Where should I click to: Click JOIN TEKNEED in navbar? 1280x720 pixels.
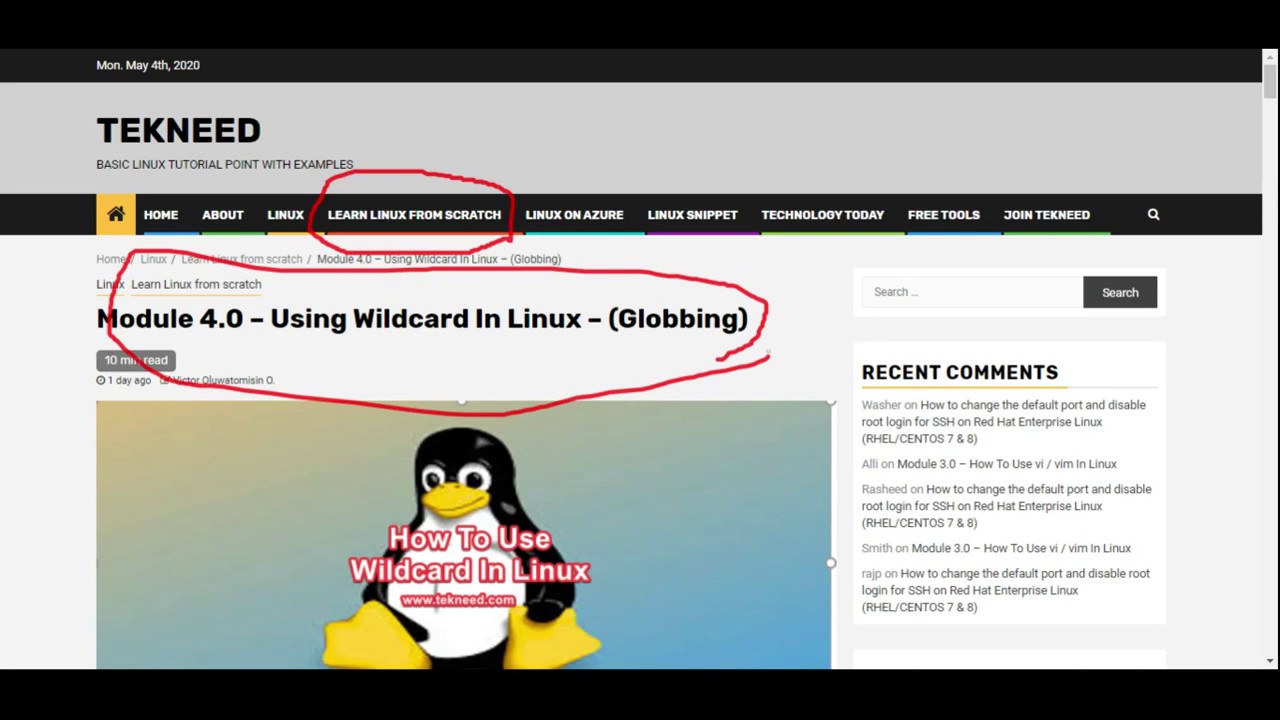tap(1046, 215)
